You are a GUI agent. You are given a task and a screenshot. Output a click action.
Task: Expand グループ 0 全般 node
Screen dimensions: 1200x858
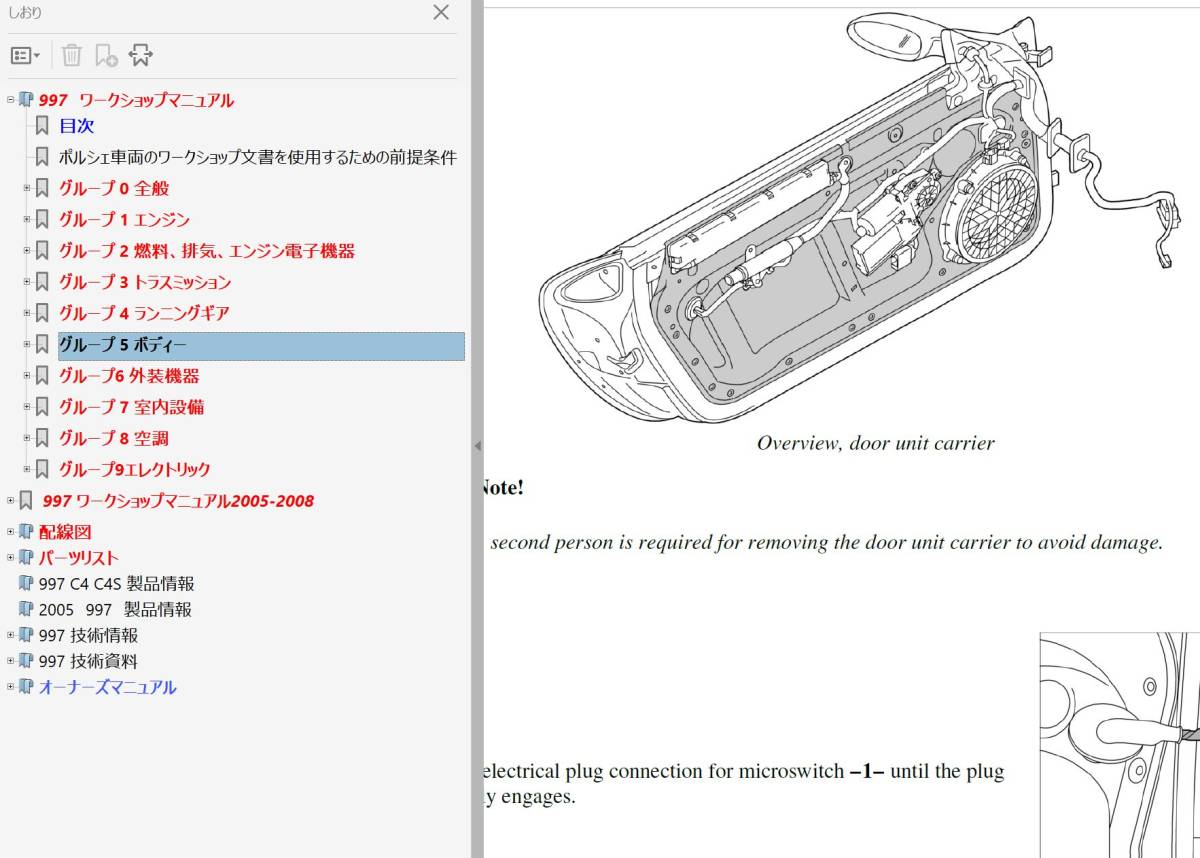[27, 188]
